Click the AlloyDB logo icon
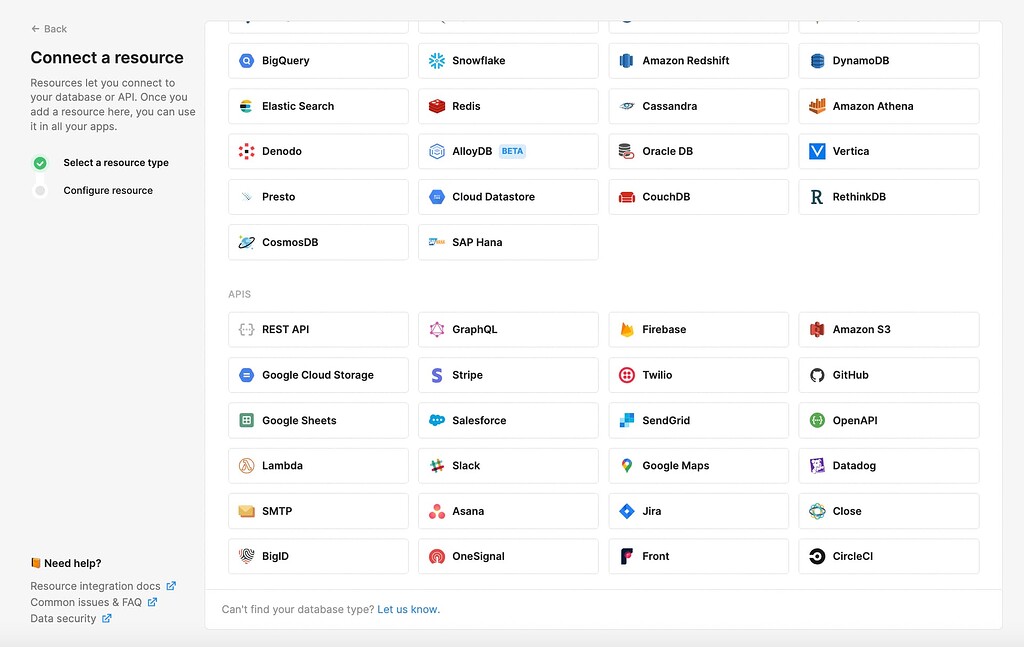Screen dimensions: 1024x647 click(x=436, y=151)
